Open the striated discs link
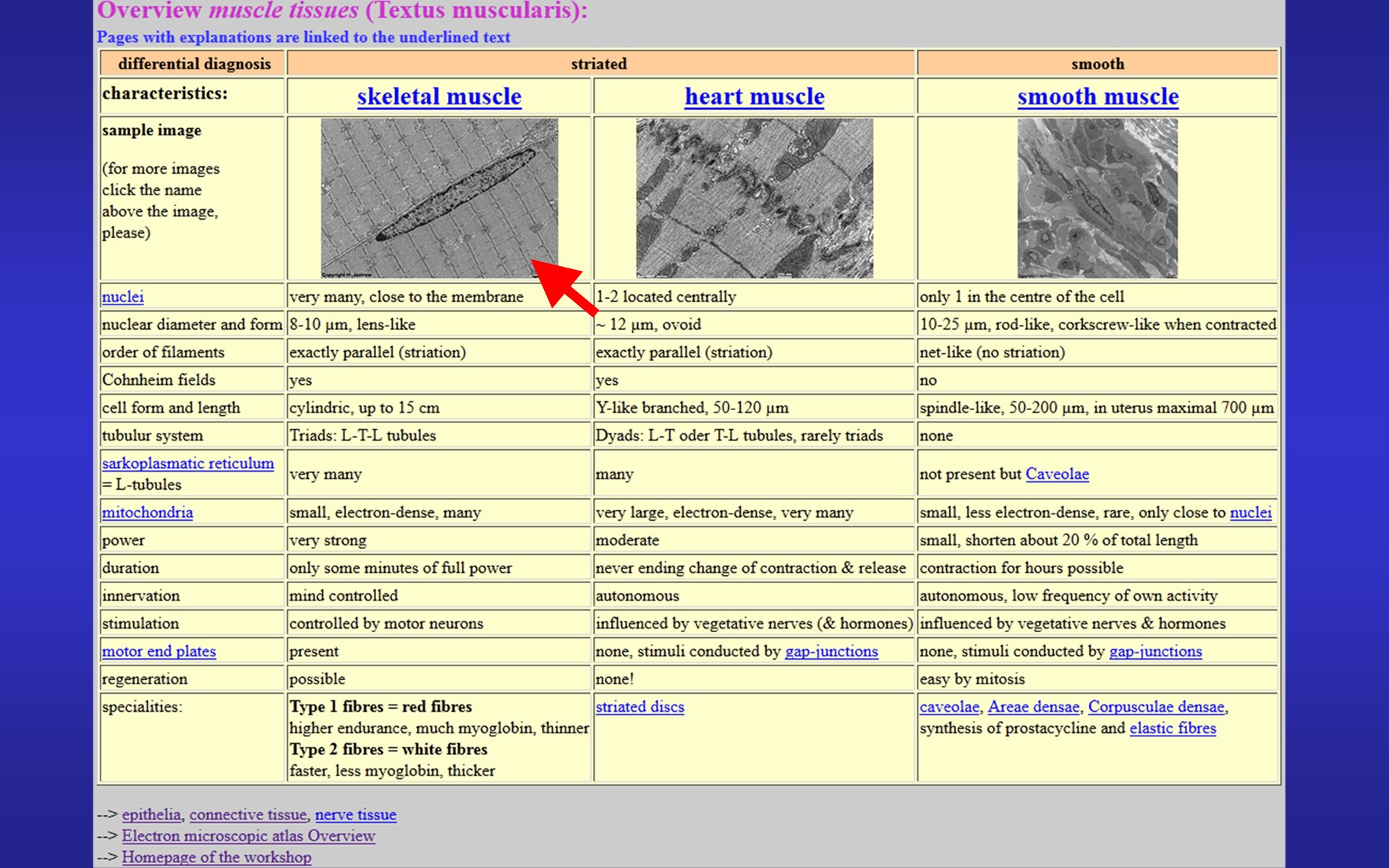 pyautogui.click(x=640, y=707)
